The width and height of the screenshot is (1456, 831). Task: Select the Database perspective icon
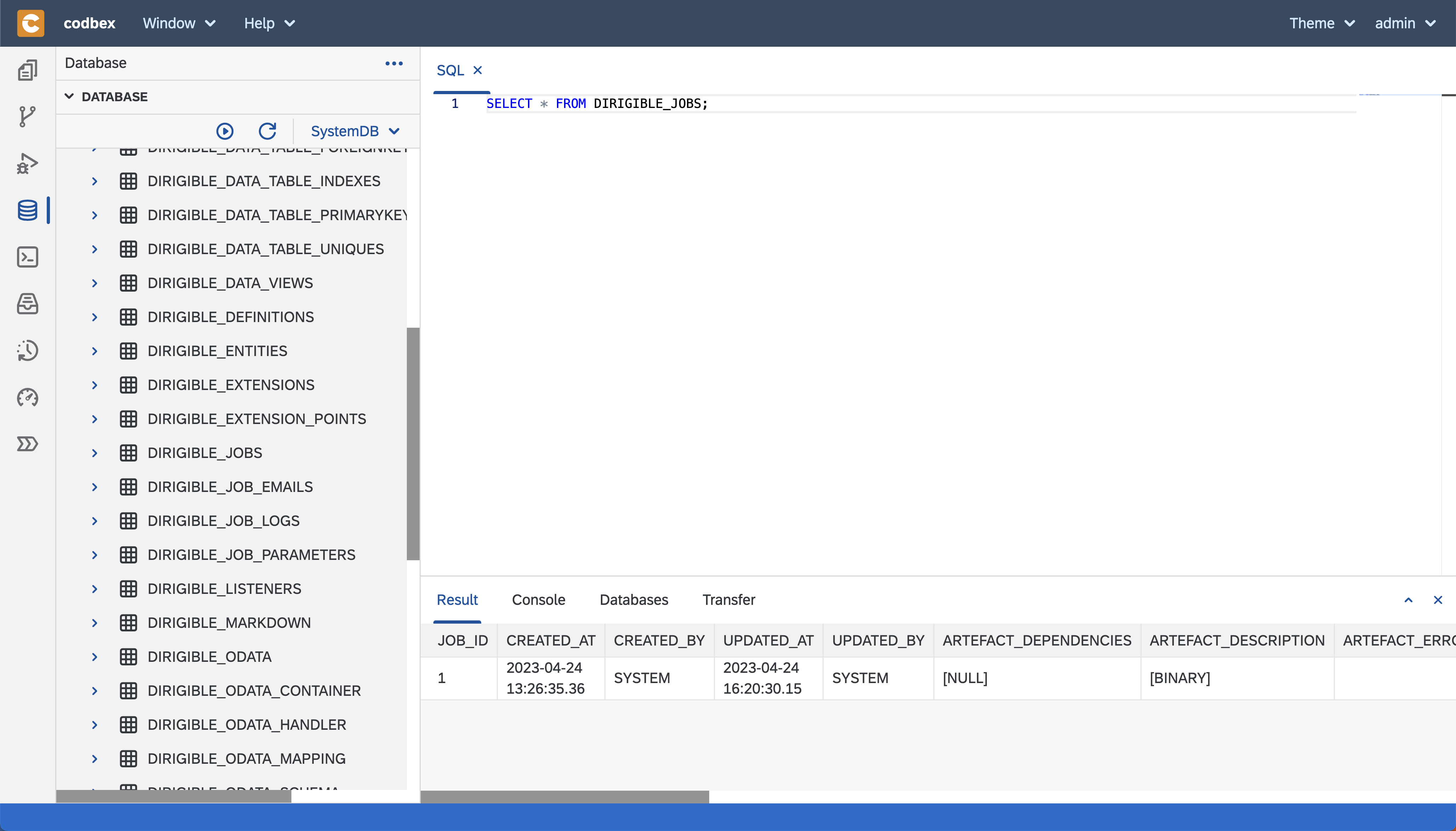pos(27,210)
